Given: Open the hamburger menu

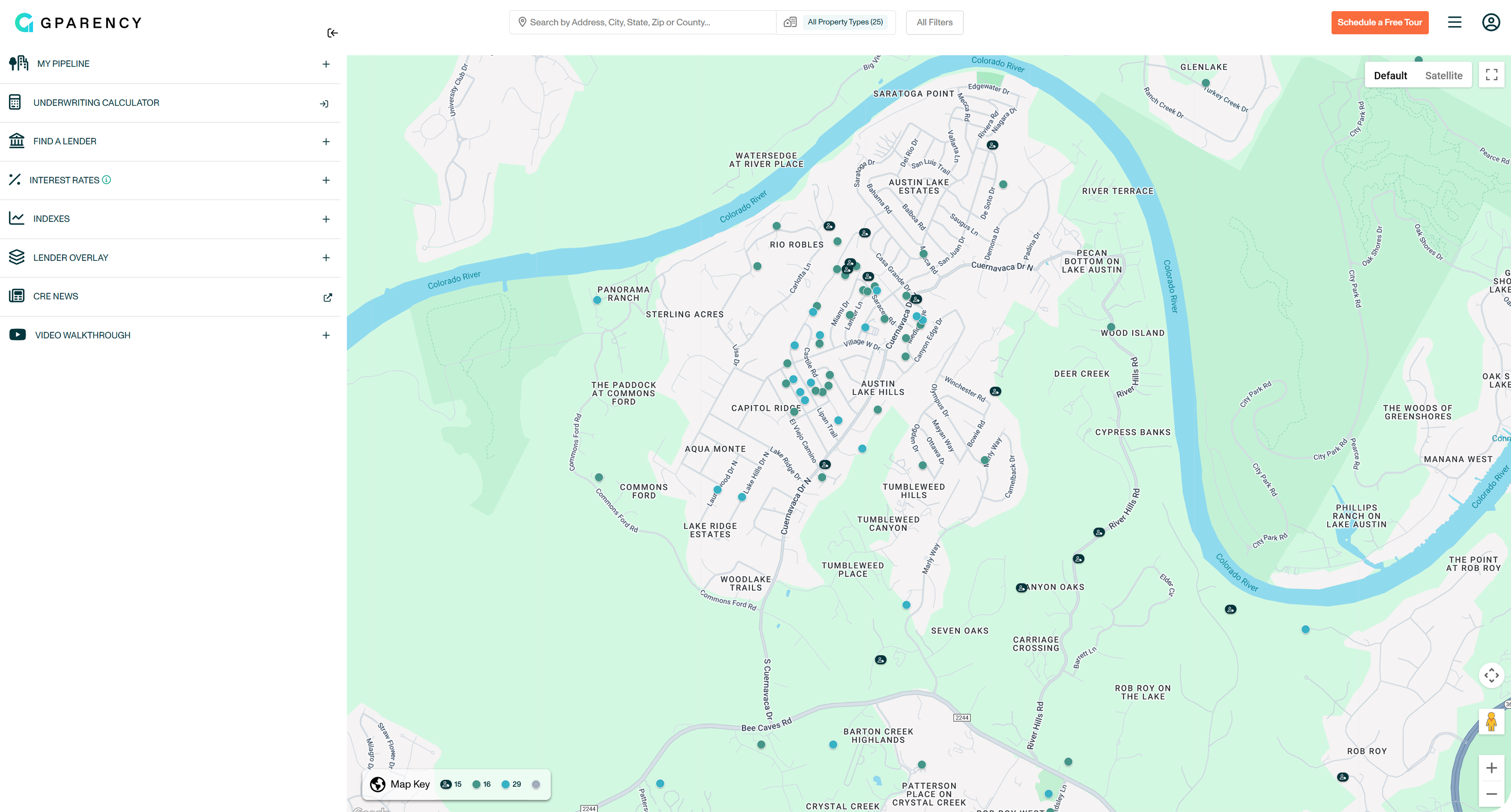Looking at the screenshot, I should point(1454,22).
